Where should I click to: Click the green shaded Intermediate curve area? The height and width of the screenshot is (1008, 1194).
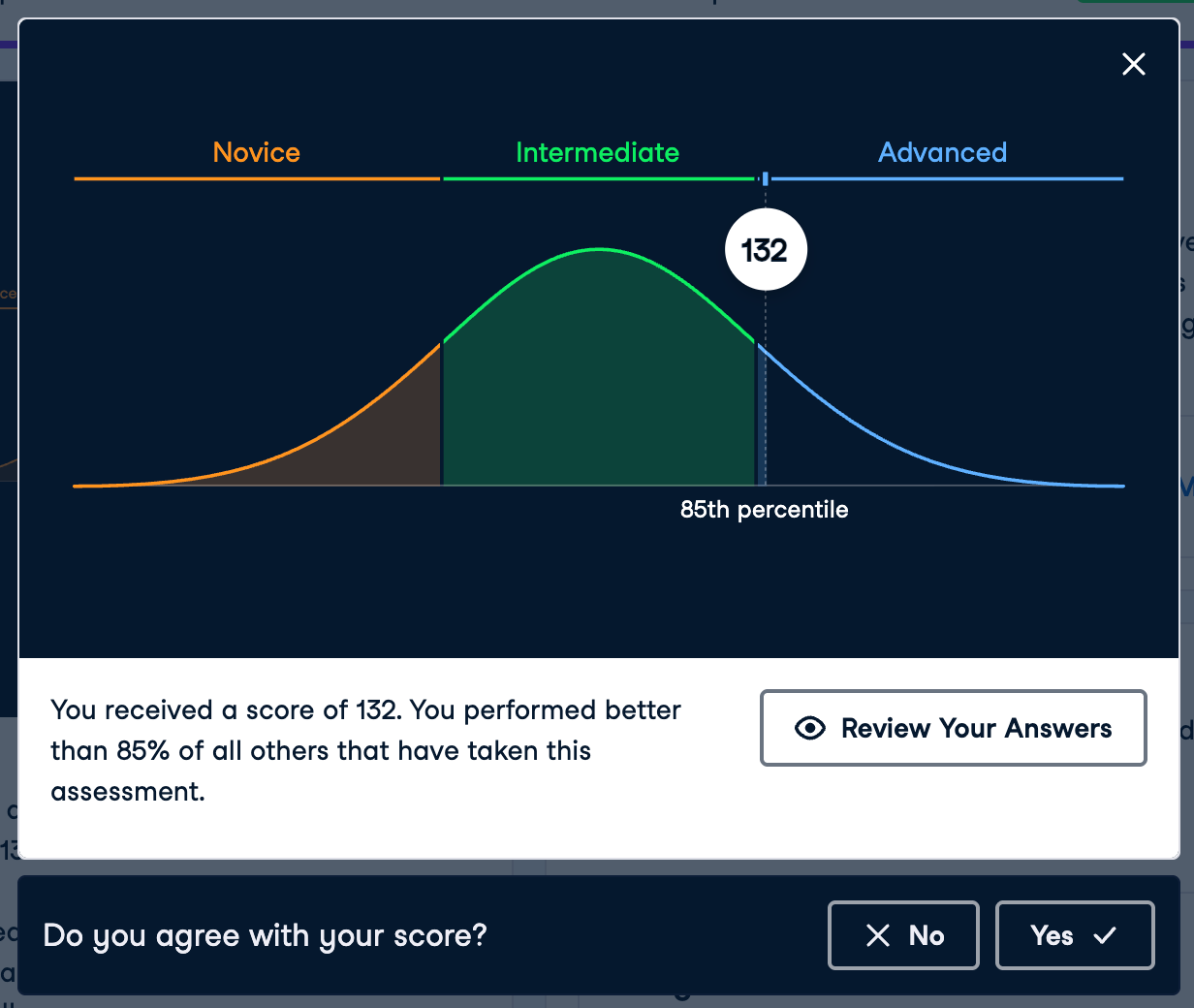[x=598, y=388]
